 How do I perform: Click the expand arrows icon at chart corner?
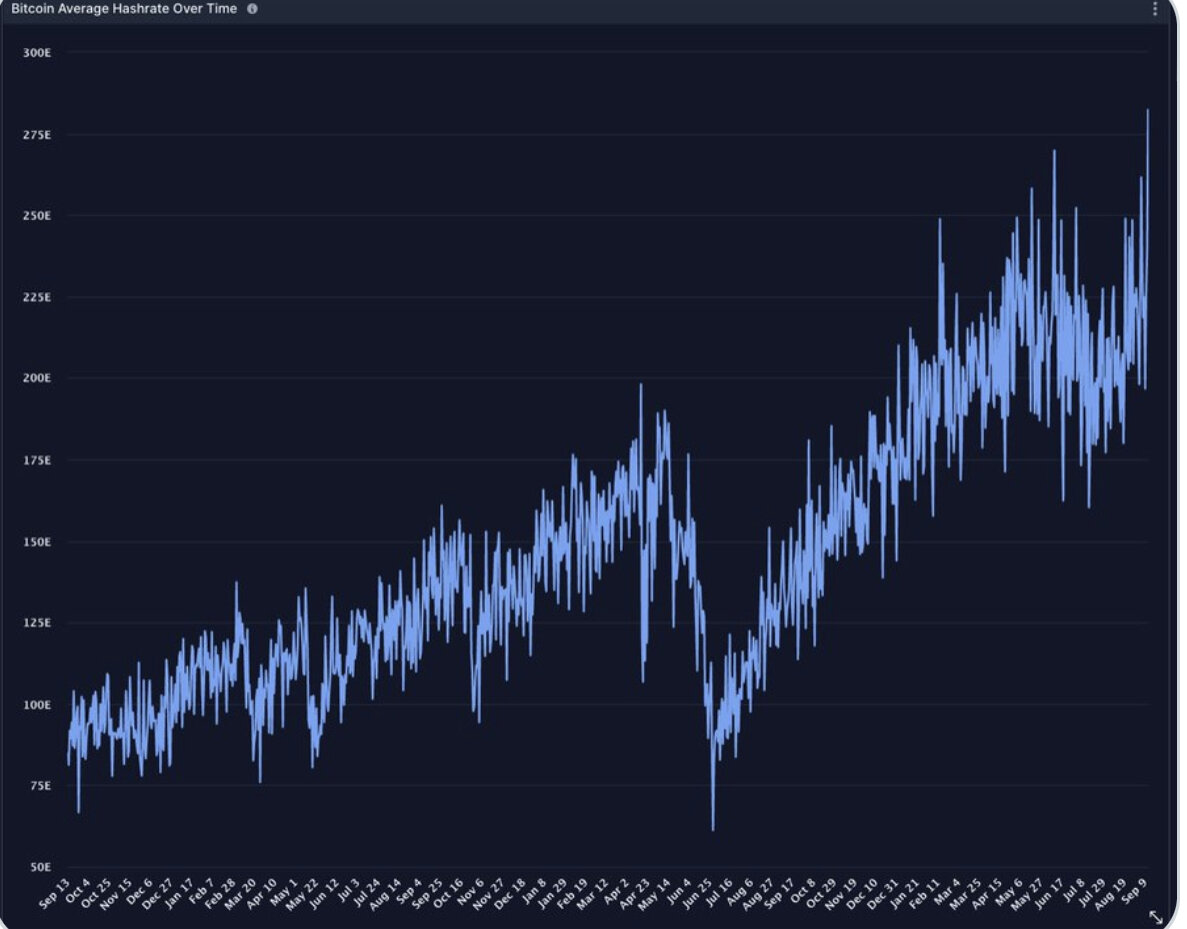[x=1156, y=918]
